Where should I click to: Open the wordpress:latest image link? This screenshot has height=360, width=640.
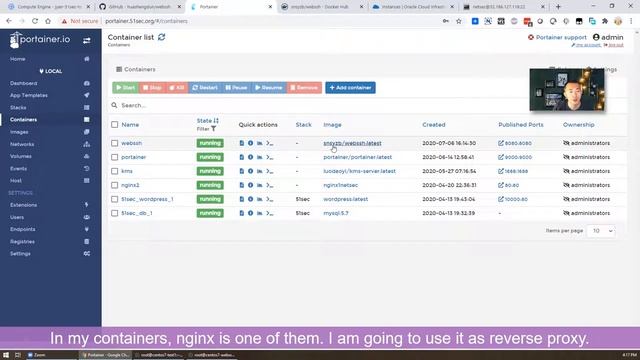(x=346, y=199)
